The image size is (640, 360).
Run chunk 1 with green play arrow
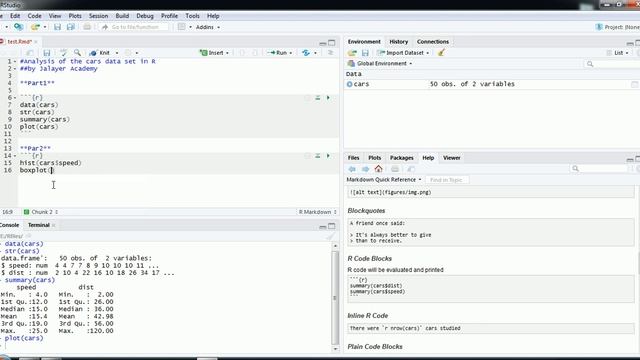point(328,98)
